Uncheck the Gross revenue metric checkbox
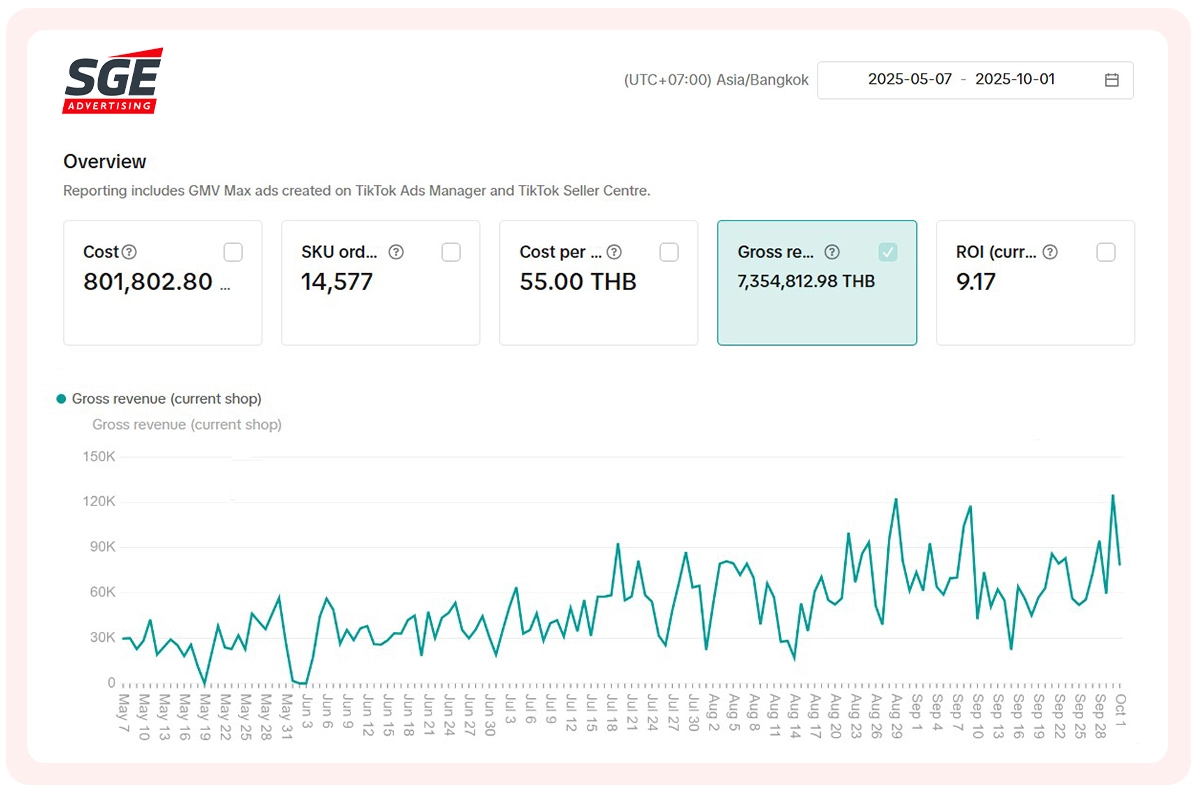The height and width of the screenshot is (793, 1200). [x=888, y=252]
